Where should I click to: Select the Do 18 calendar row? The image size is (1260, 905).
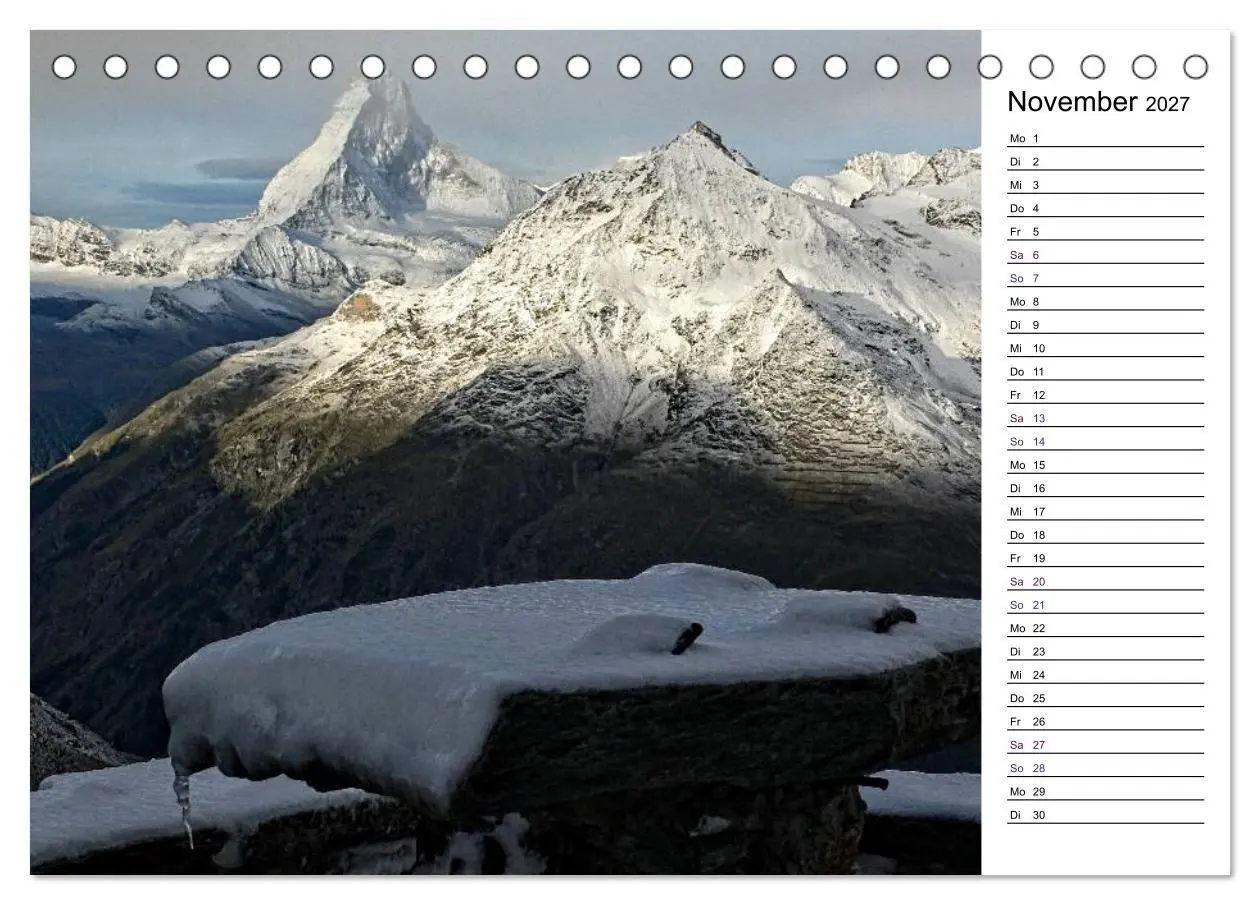[x=1105, y=535]
